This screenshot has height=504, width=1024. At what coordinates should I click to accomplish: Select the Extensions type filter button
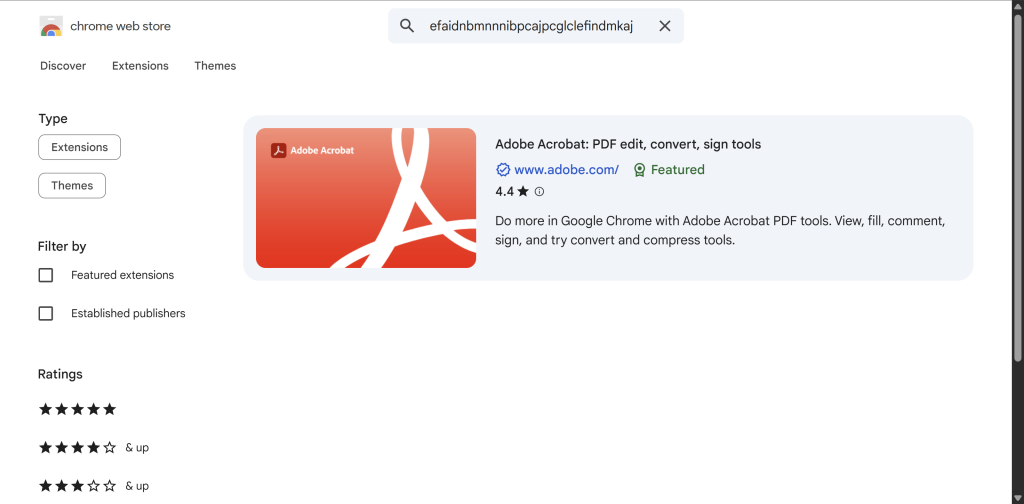tap(80, 147)
